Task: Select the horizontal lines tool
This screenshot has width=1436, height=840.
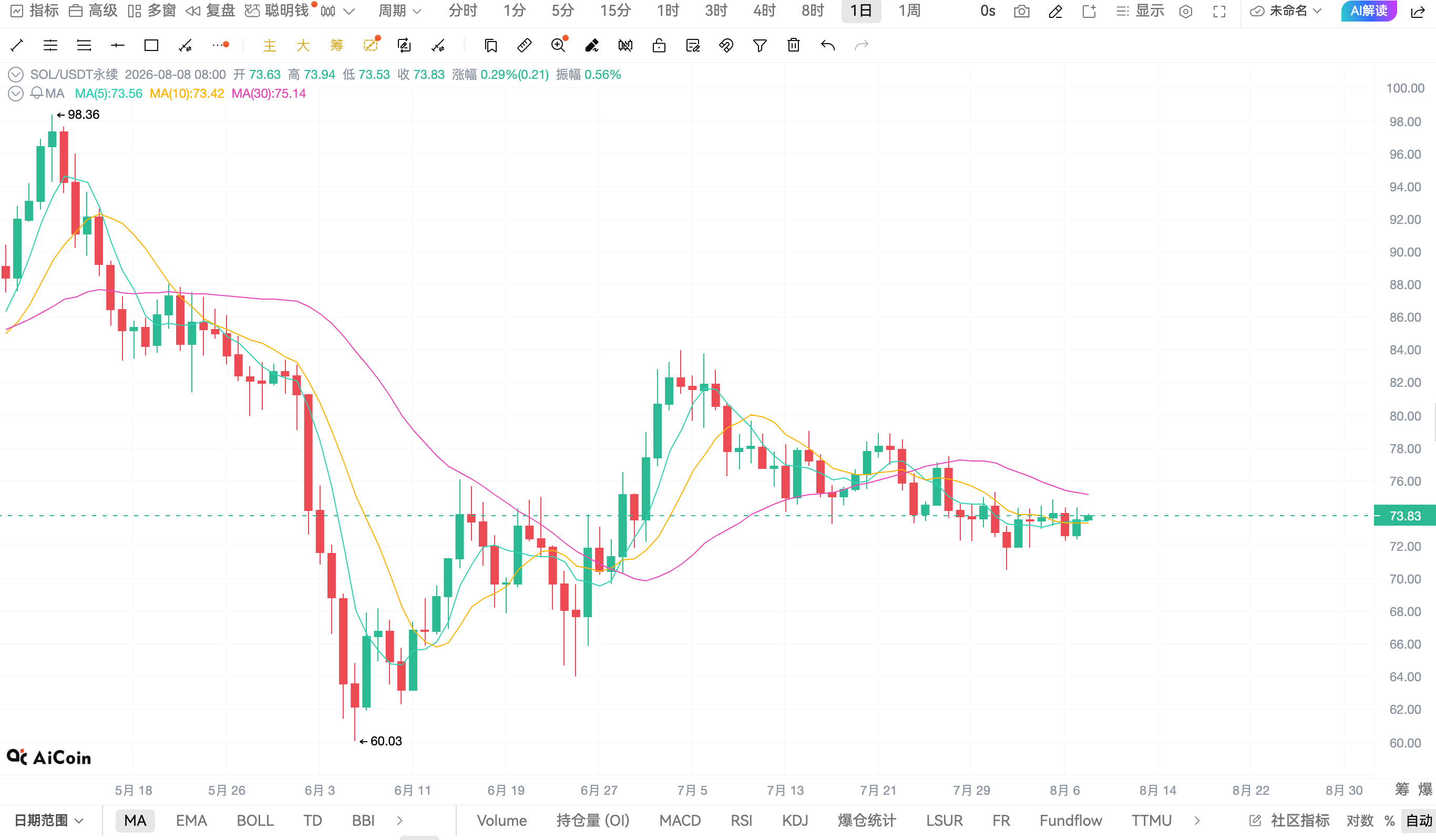Action: pos(84,46)
